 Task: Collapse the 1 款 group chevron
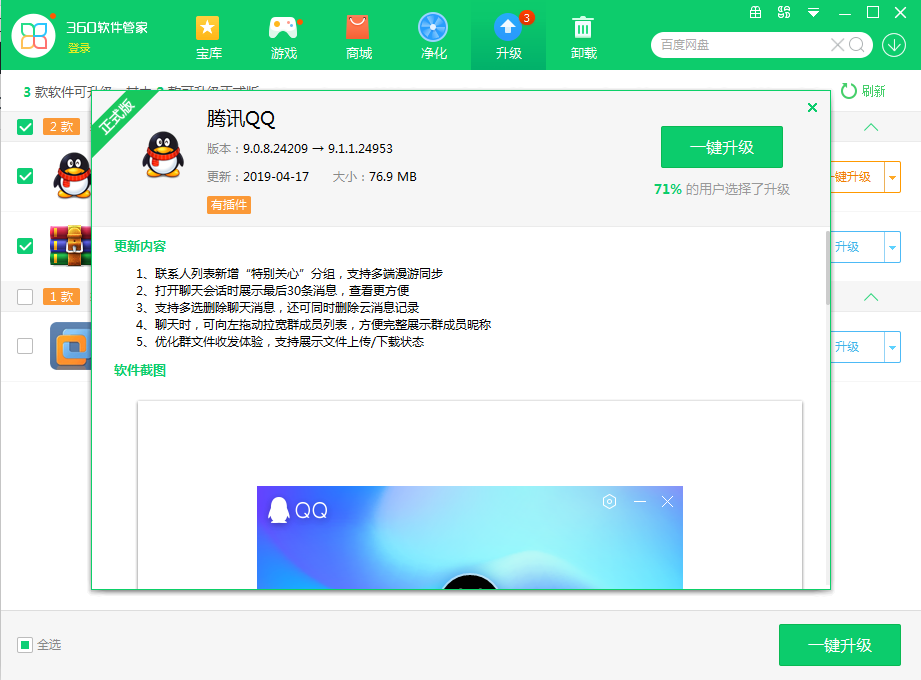tap(871, 297)
